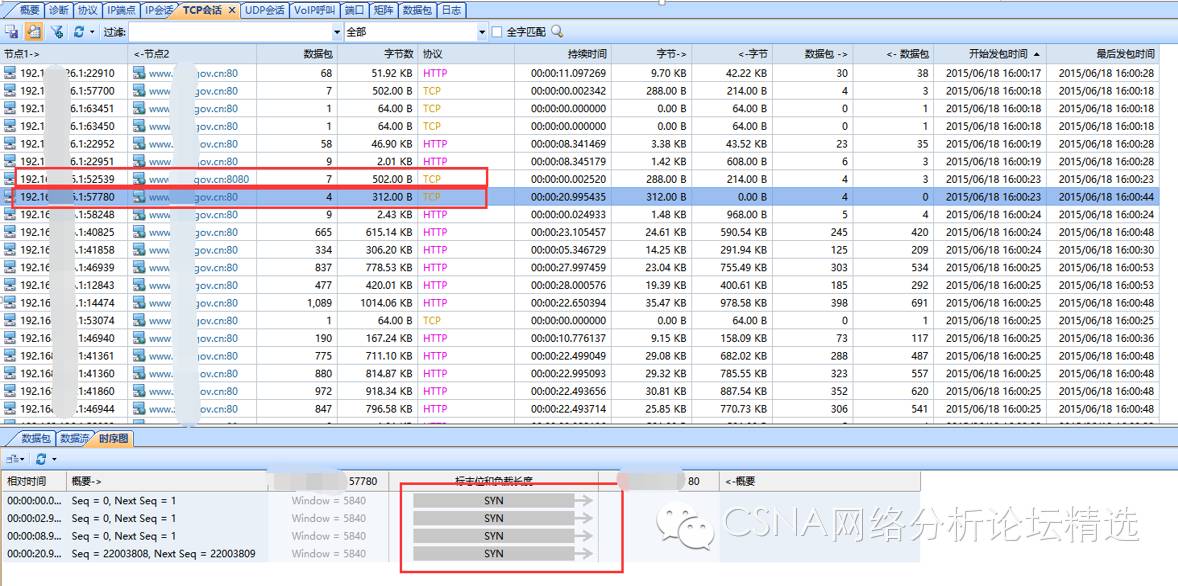Sort by the 最后发包时间 column header

[x=1103, y=54]
